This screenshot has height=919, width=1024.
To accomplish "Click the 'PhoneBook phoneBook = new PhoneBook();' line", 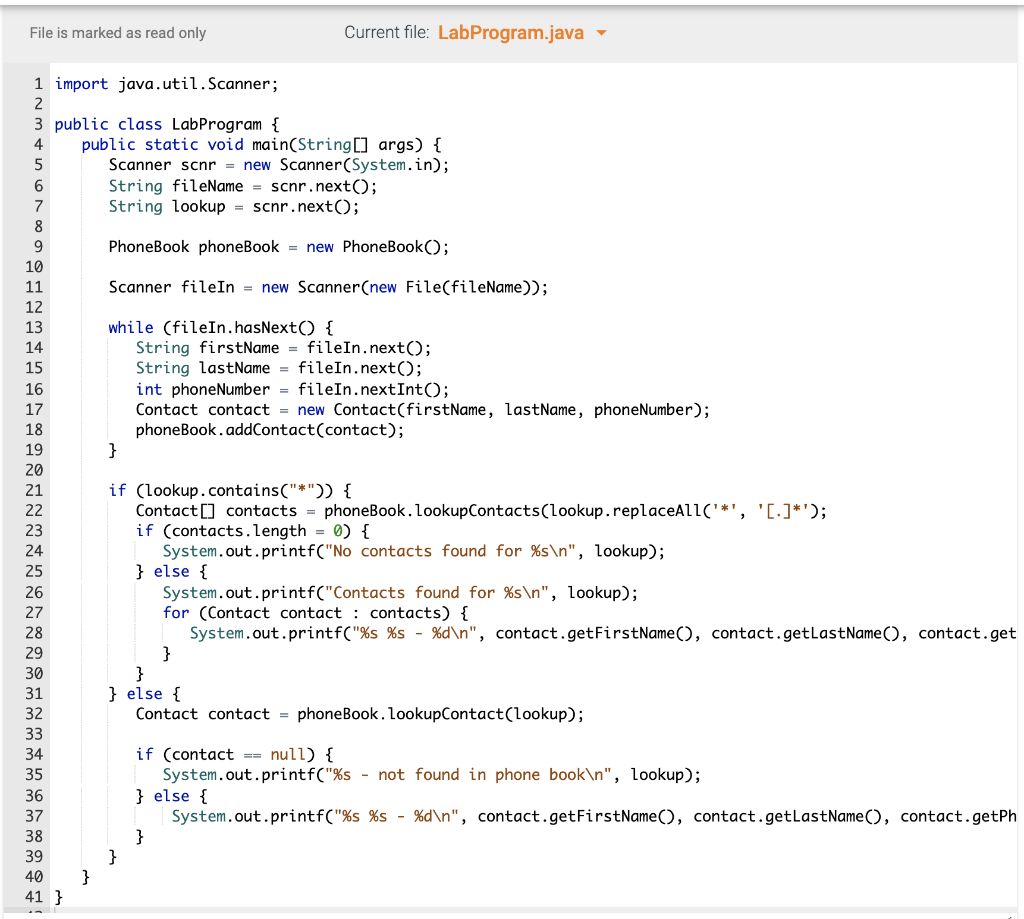I will (279, 247).
